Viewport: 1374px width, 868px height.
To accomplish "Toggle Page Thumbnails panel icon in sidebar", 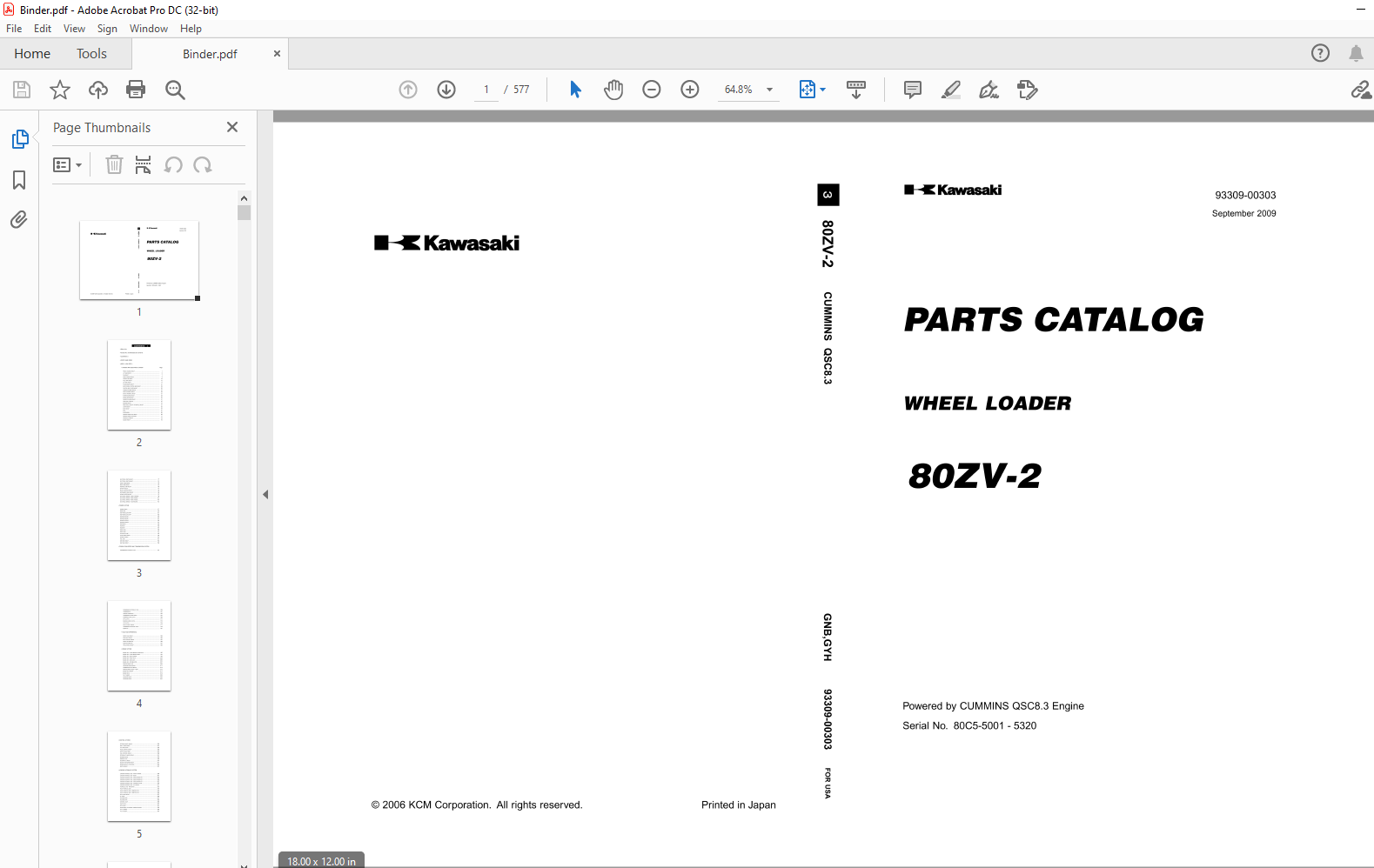I will pos(19,139).
